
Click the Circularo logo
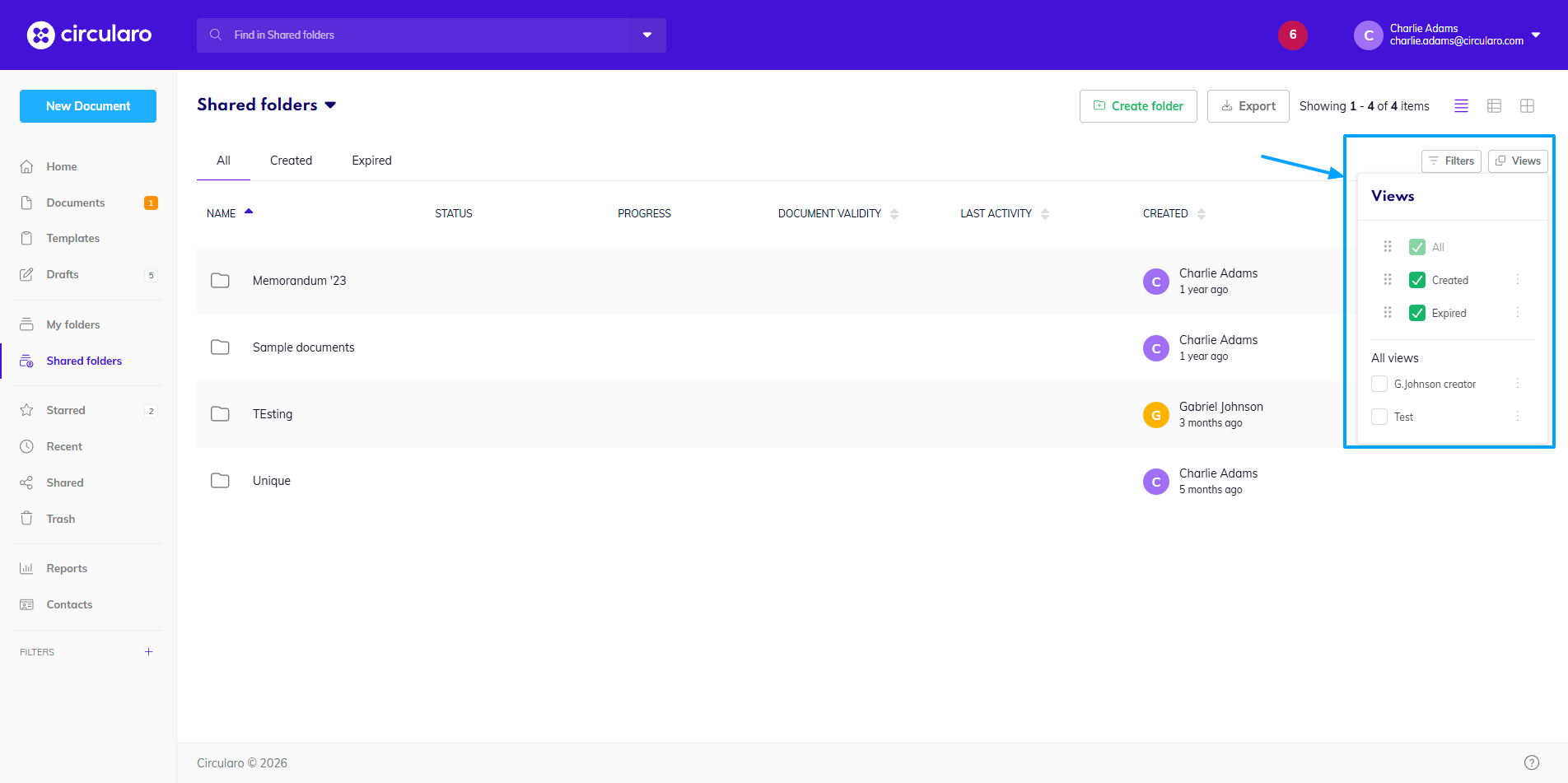point(89,35)
